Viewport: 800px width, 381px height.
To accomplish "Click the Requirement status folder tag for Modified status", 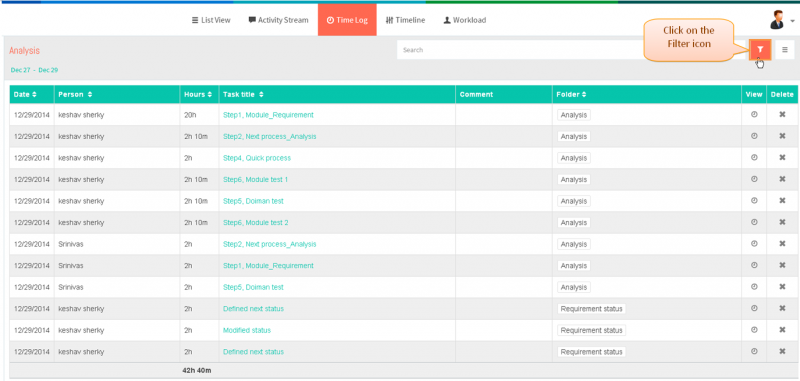I will pyautogui.click(x=591, y=331).
